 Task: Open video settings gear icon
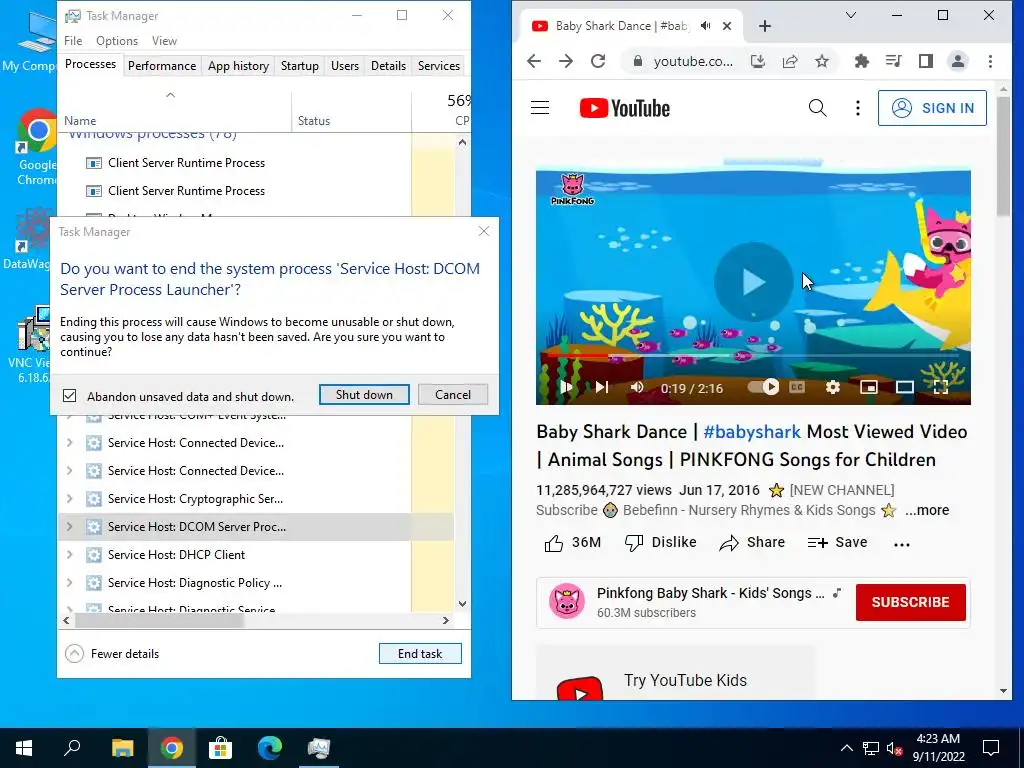pyautogui.click(x=833, y=387)
